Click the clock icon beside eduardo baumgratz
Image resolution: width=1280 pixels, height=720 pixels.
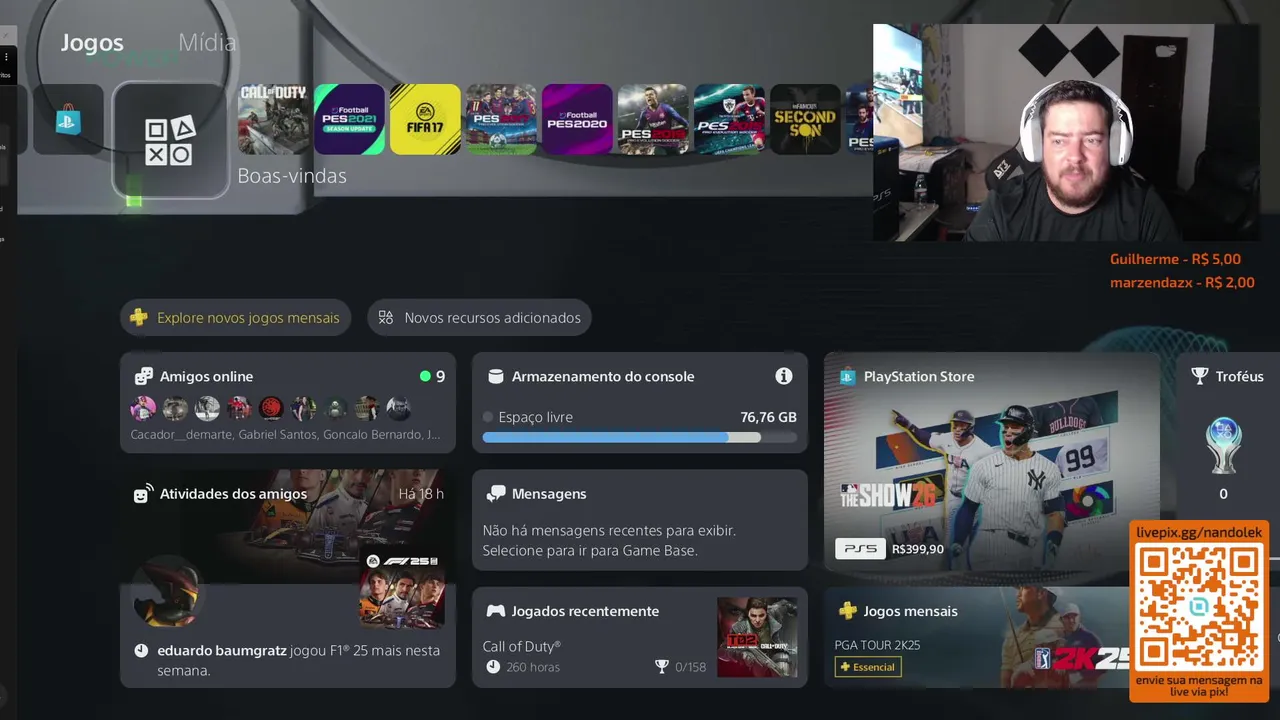[x=141, y=651]
